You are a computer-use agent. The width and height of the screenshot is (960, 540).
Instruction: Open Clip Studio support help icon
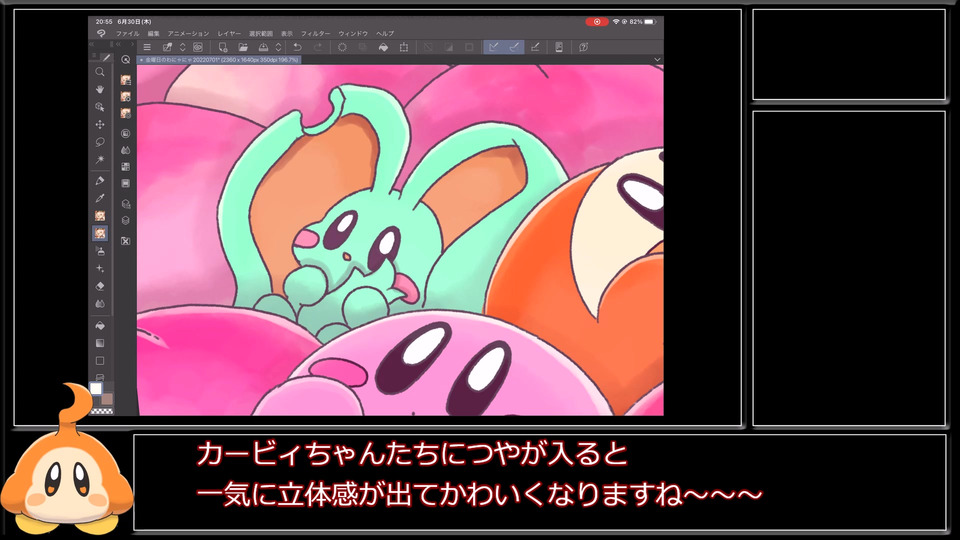(583, 47)
